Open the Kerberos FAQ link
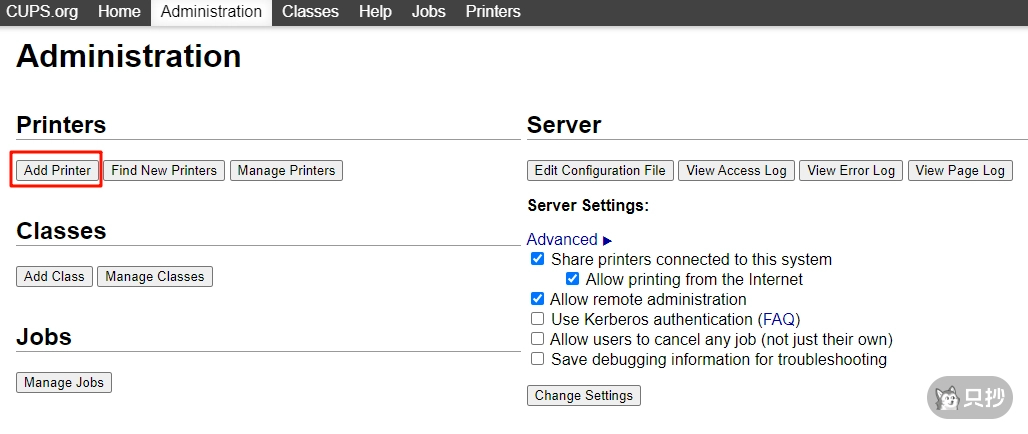Image resolution: width=1028 pixels, height=434 pixels. pos(779,320)
